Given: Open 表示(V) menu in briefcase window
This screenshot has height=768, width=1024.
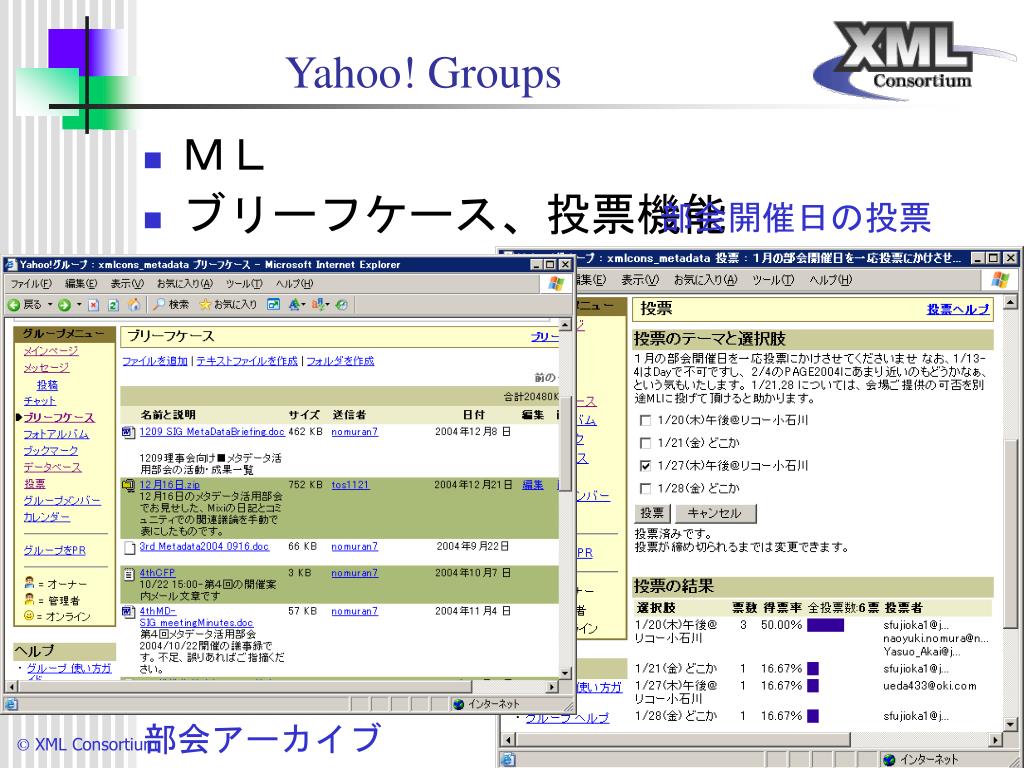Looking at the screenshot, I should pos(127,284).
